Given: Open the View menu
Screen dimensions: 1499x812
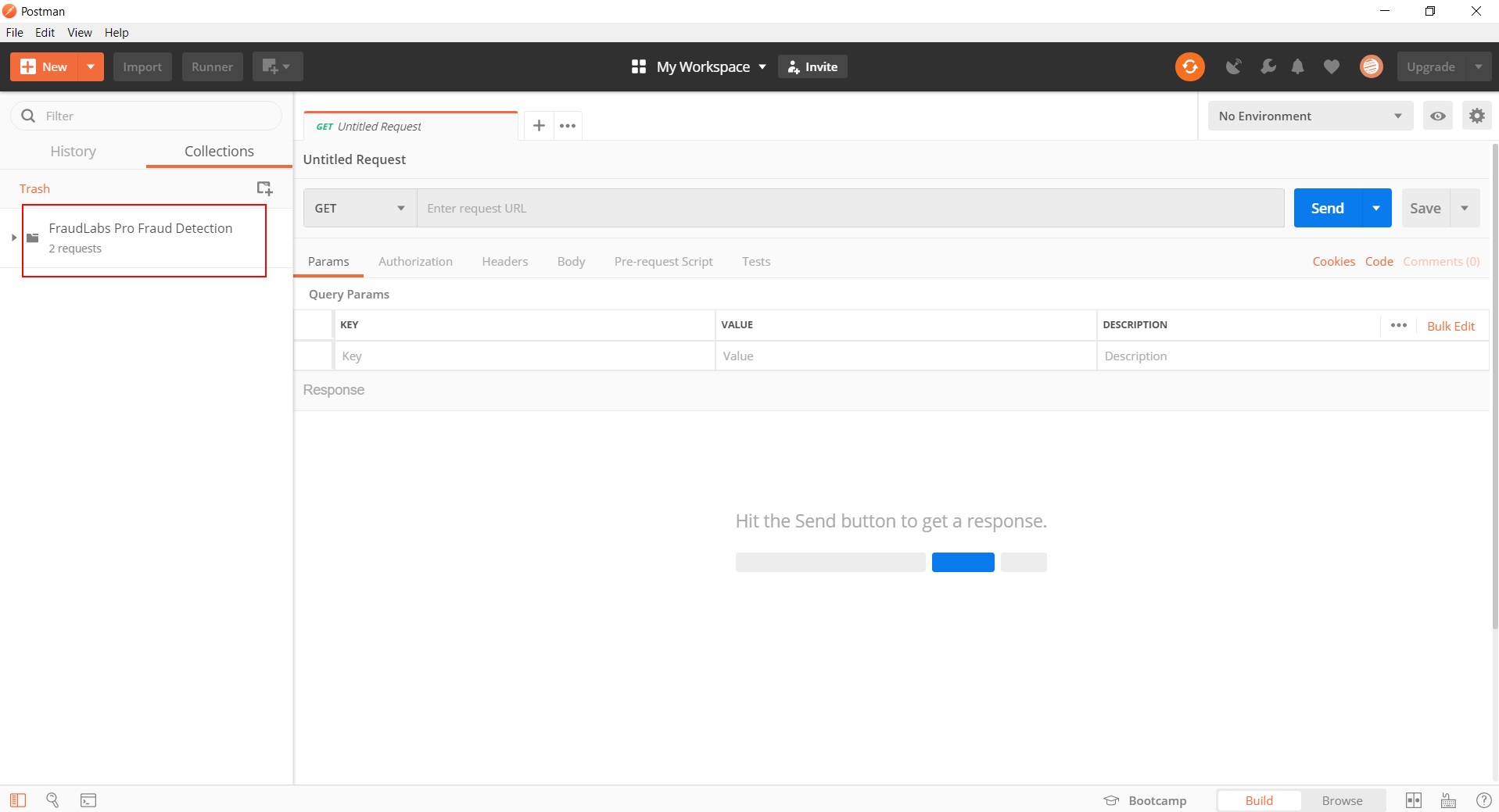Looking at the screenshot, I should coord(80,32).
